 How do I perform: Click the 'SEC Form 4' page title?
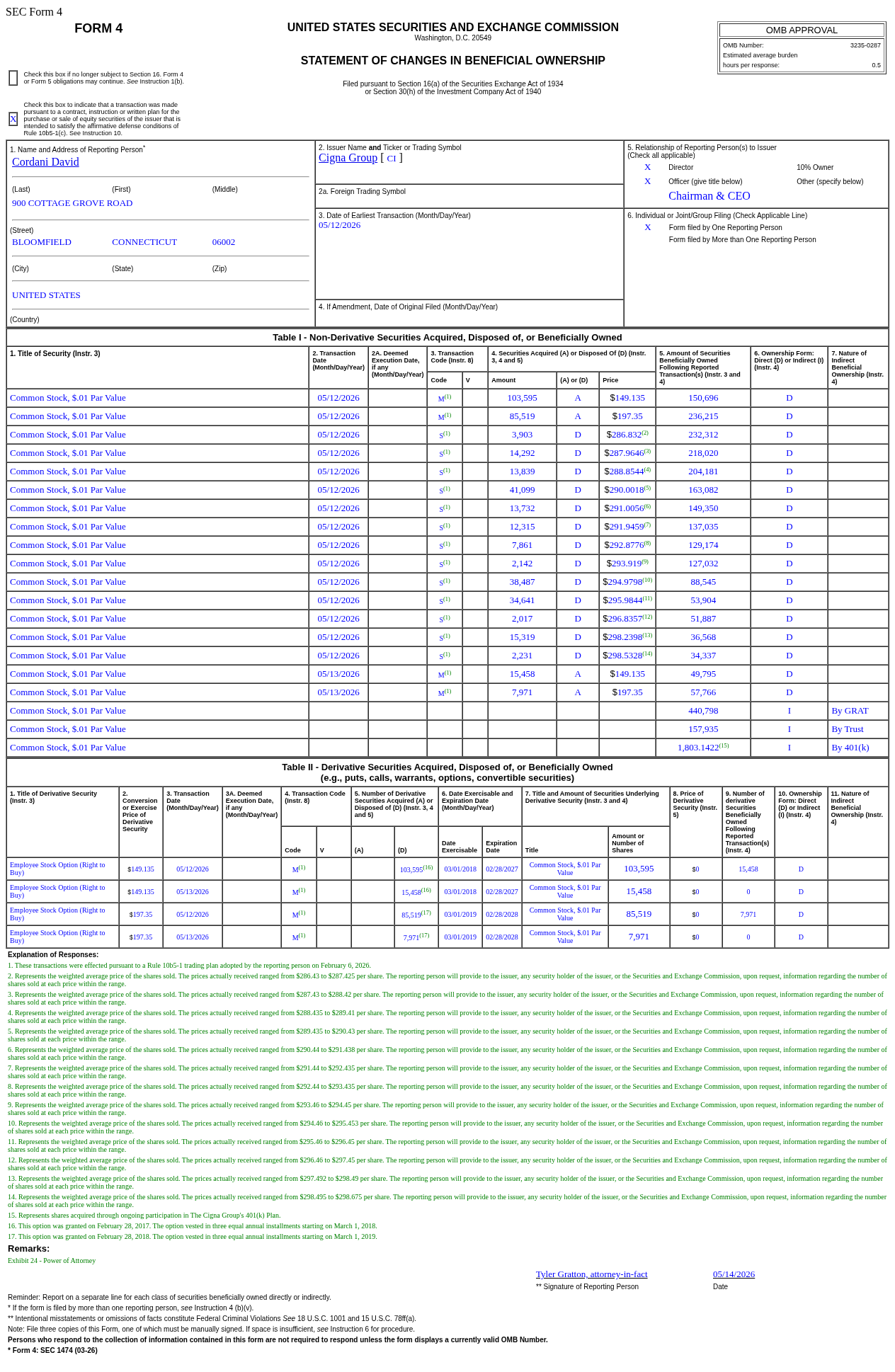tap(34, 12)
